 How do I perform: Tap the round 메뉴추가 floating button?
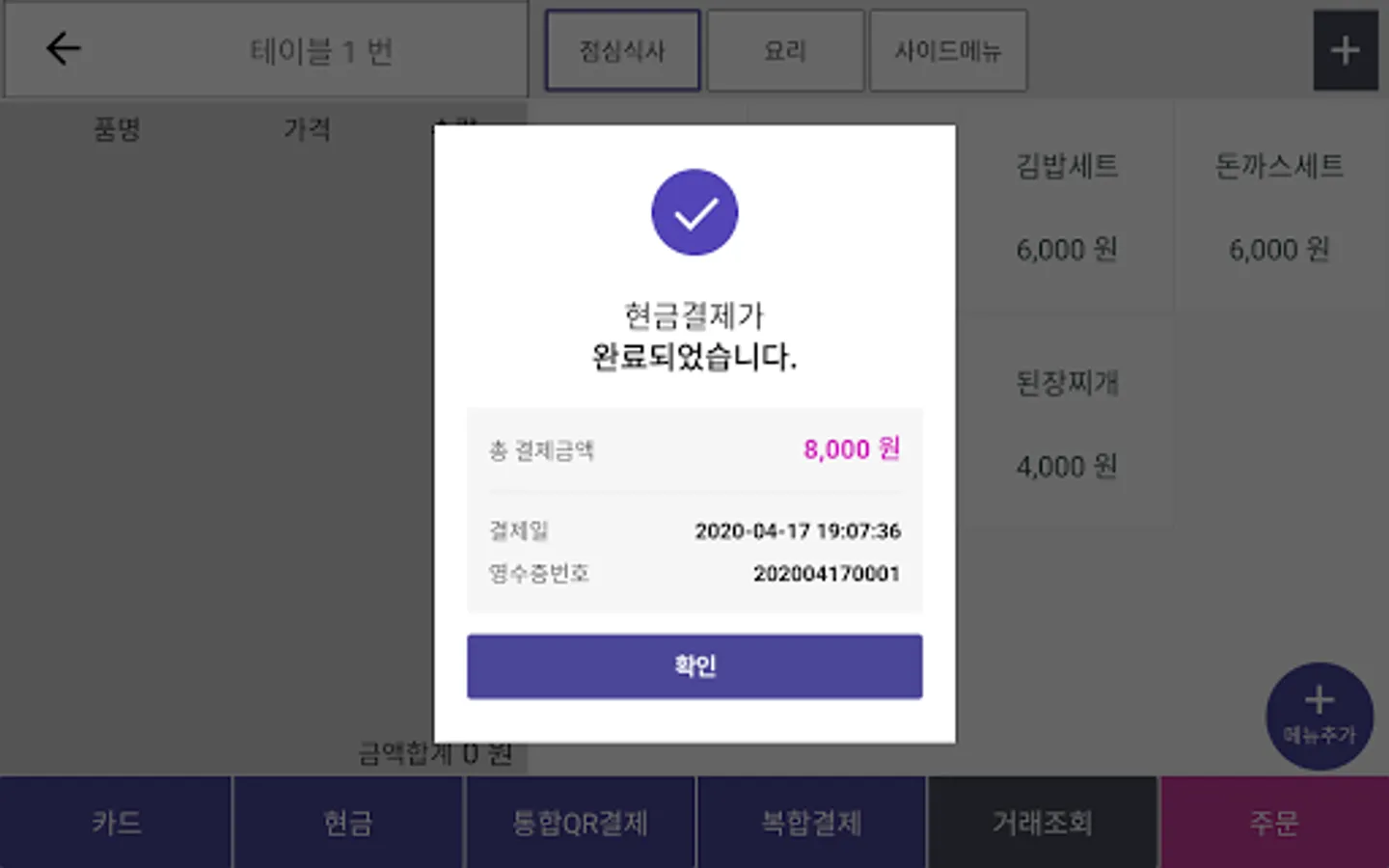pos(1319,716)
